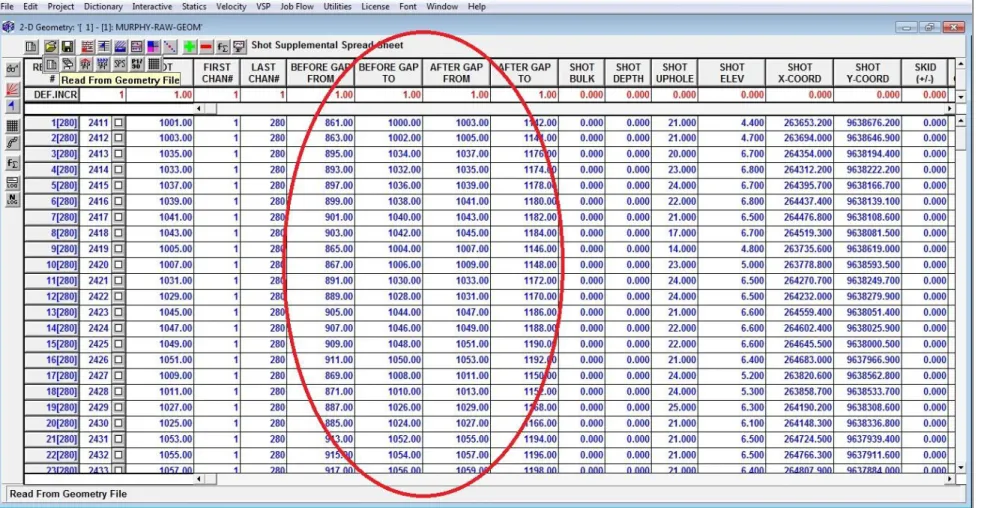Click the black grid icon in flyout toolbar

click(x=154, y=64)
